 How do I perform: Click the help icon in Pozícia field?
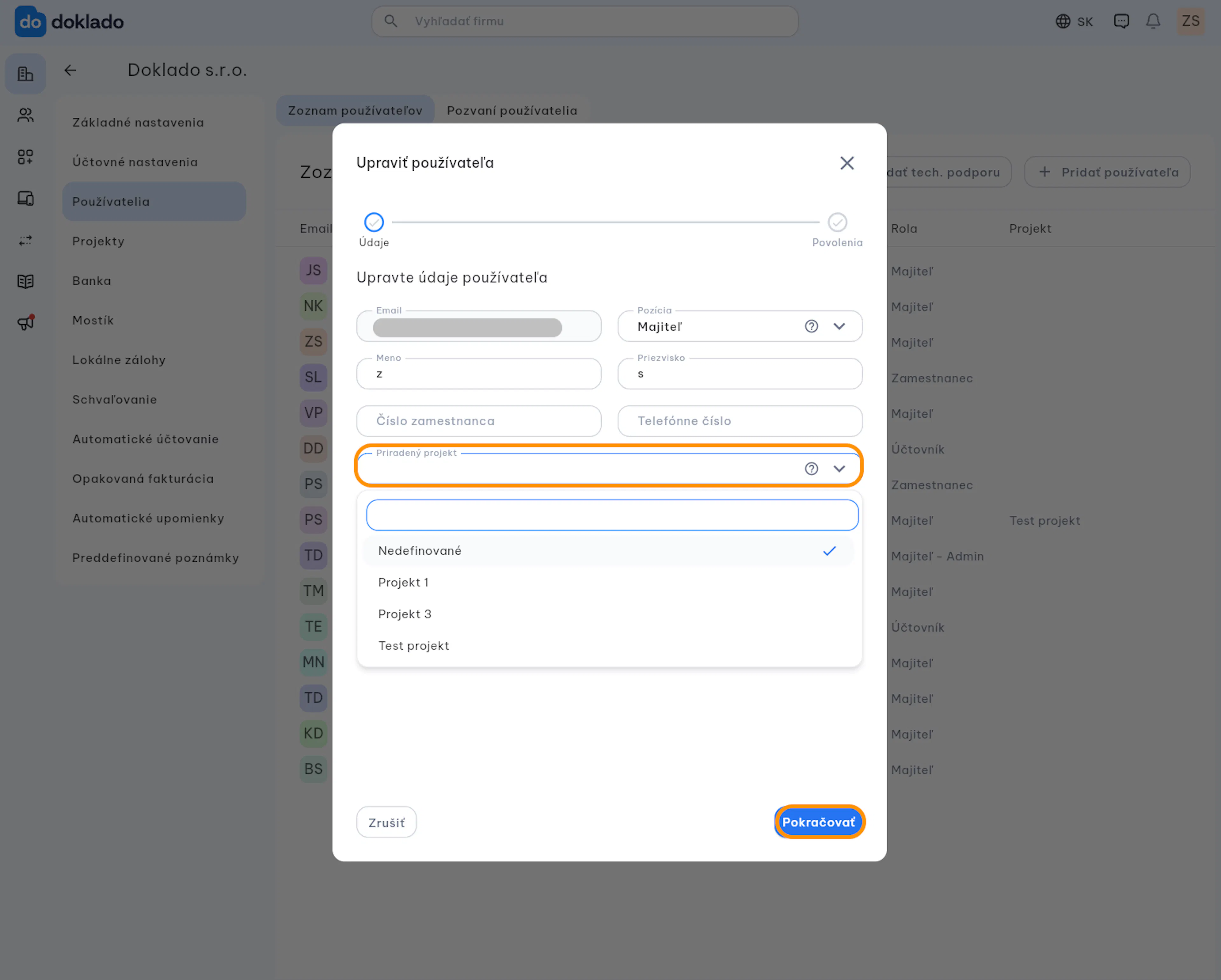(811, 326)
